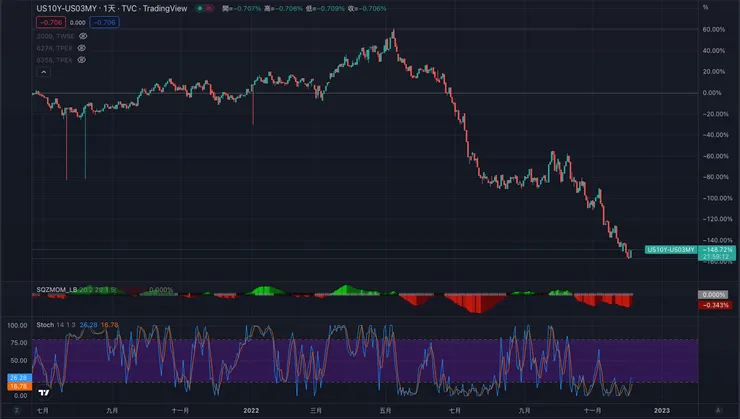Click the blue -0.706 buy price box

tap(104, 22)
